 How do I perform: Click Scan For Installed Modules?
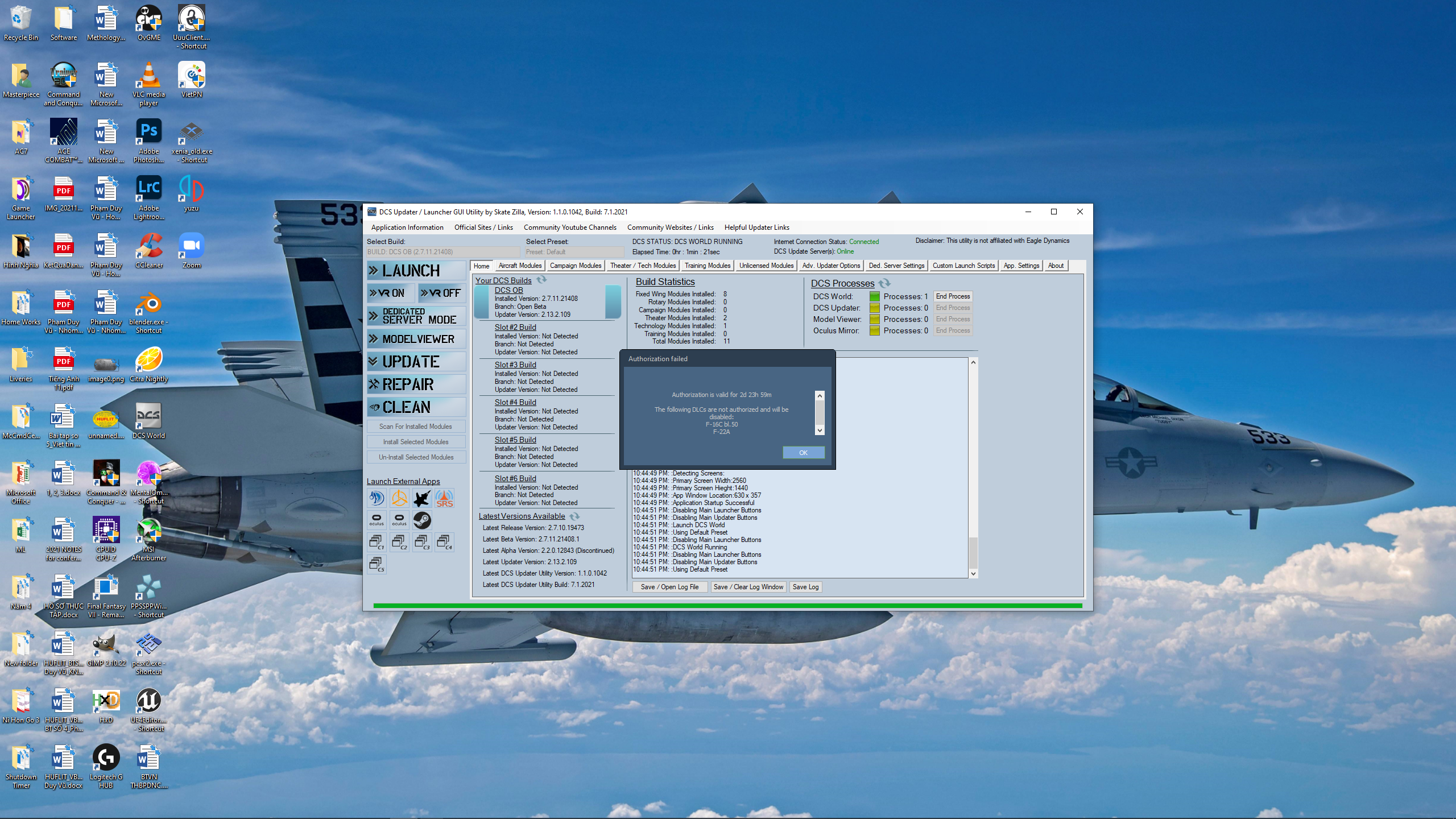coord(416,427)
